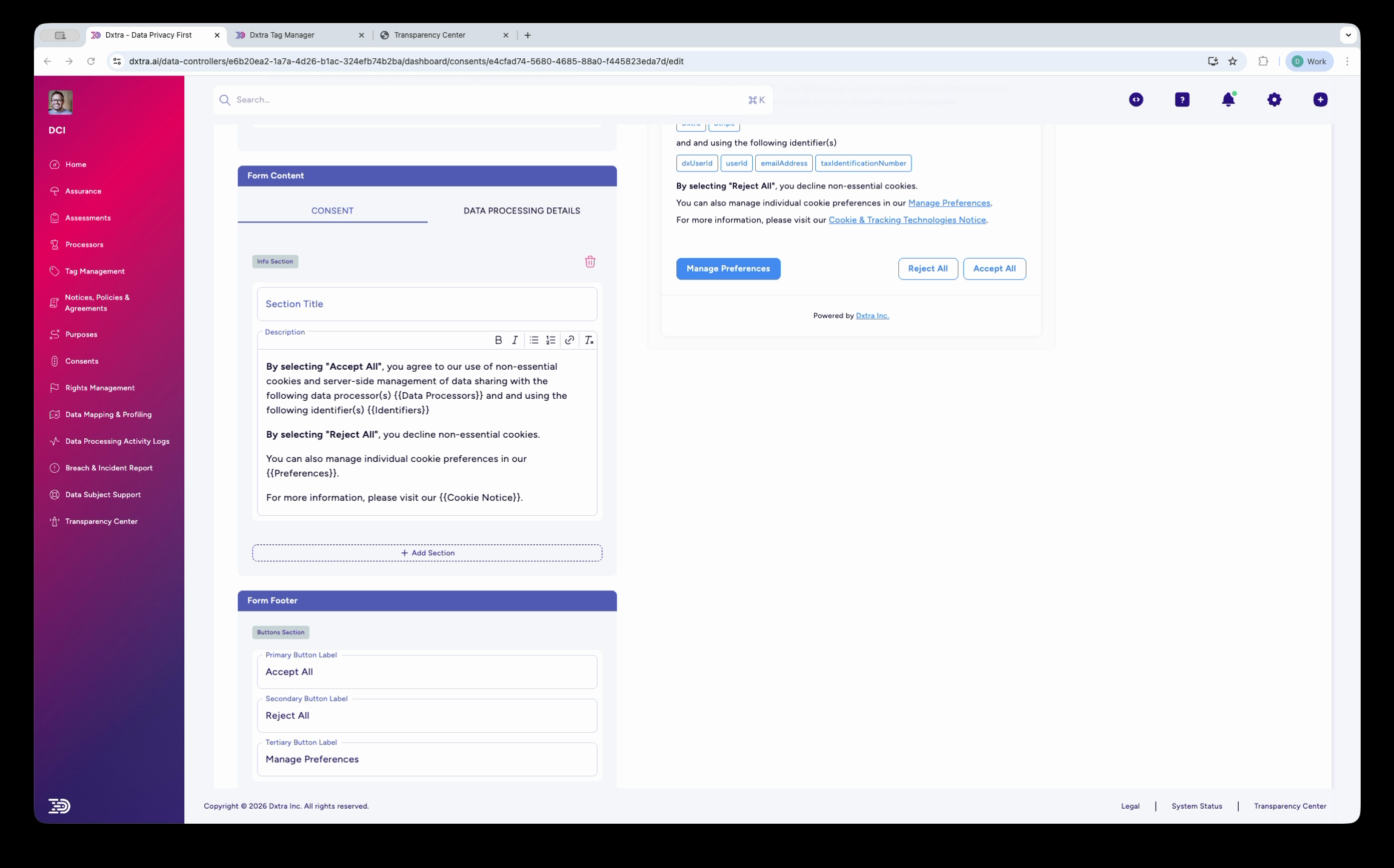Viewport: 1394px width, 868px height.
Task: Open the help question-mark icon
Action: [x=1182, y=99]
